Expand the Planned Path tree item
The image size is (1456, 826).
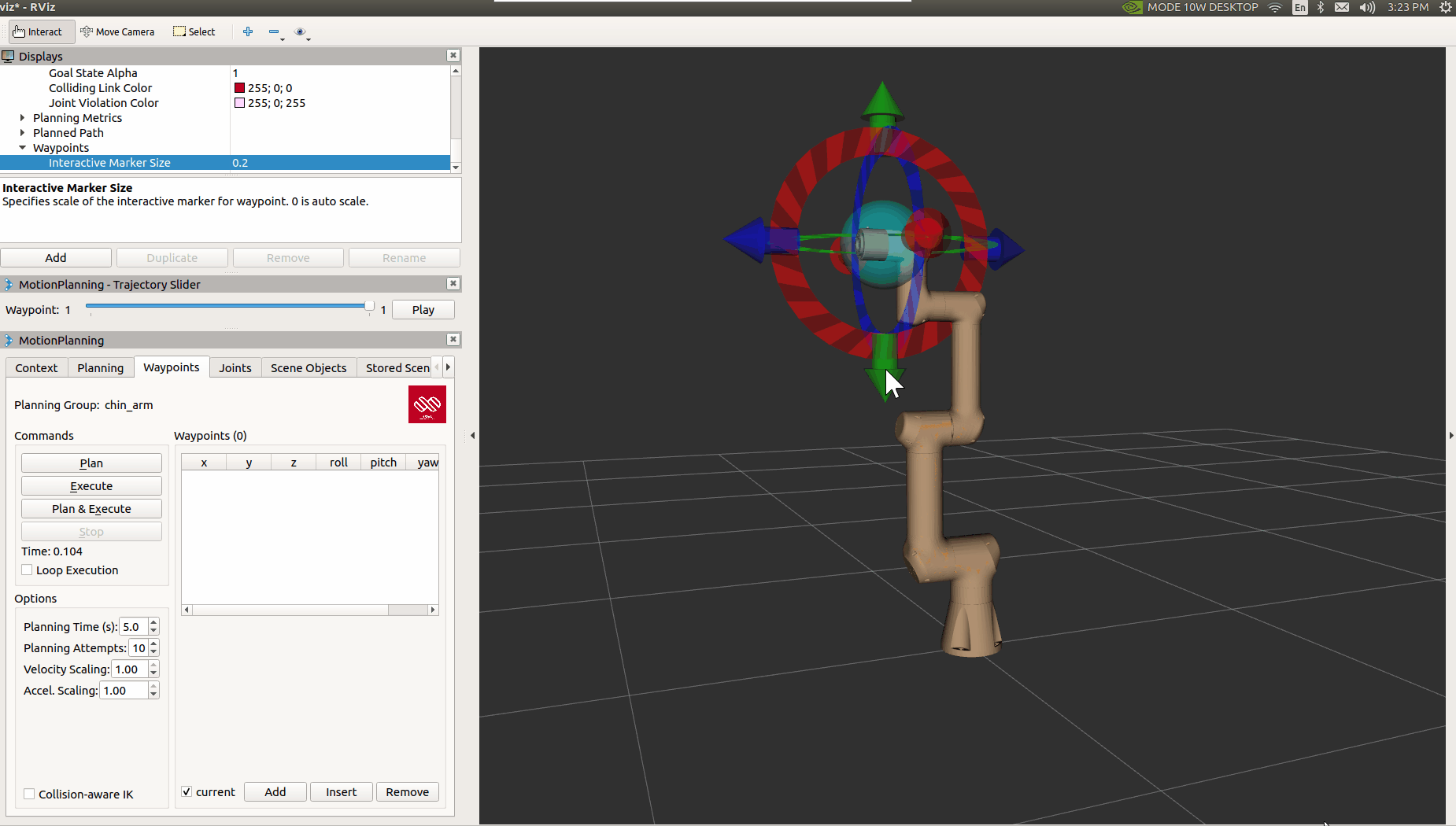[x=22, y=133]
